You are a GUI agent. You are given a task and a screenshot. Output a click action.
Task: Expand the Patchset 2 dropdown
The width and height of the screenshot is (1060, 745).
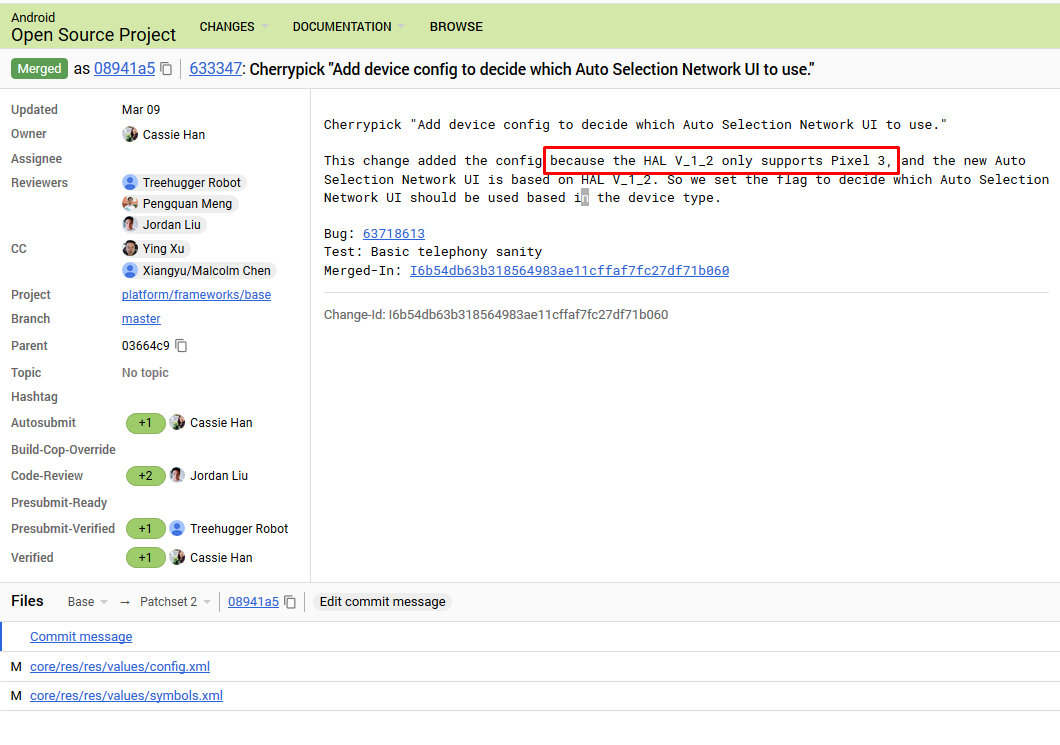tap(175, 602)
